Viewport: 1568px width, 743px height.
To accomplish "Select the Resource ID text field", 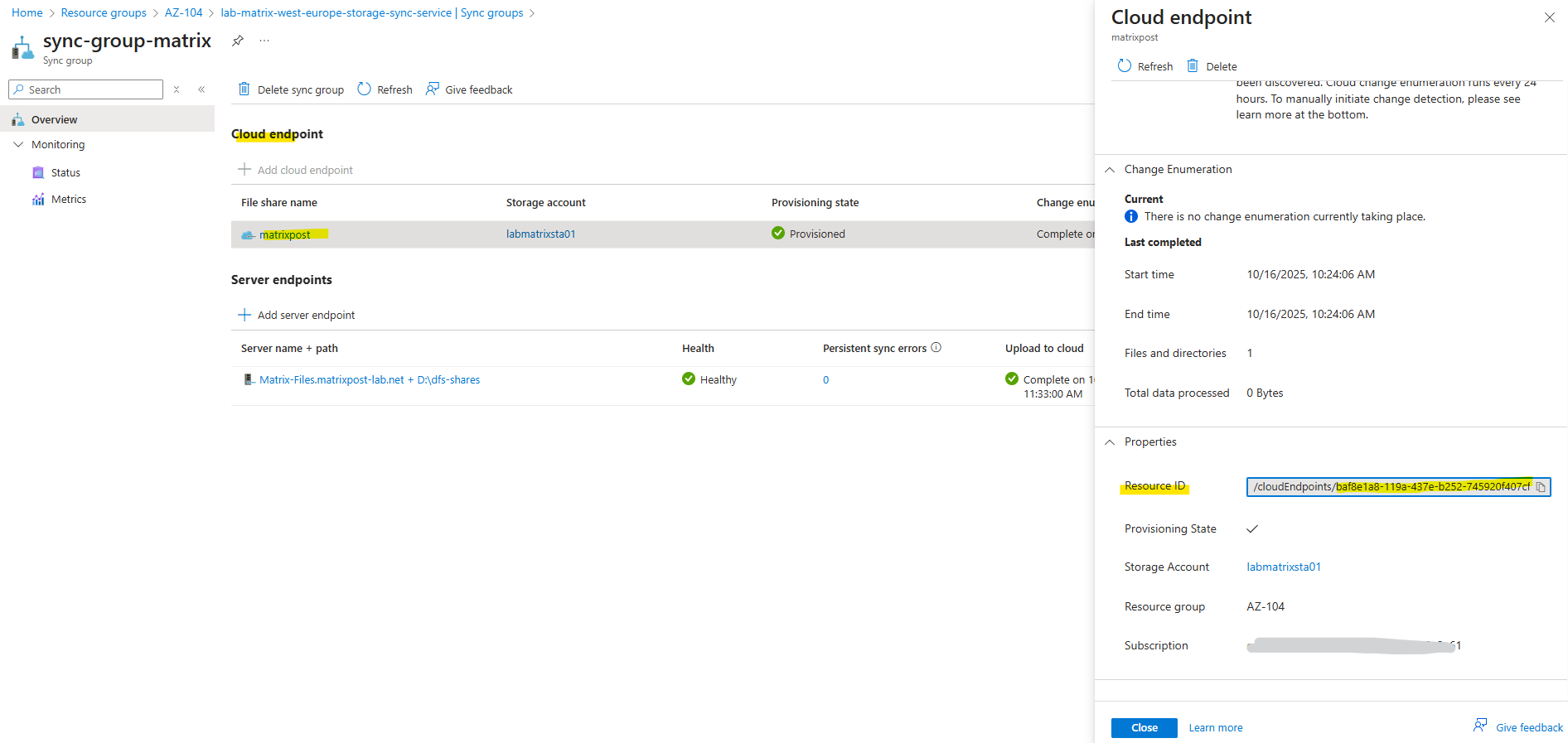I will pos(1399,487).
